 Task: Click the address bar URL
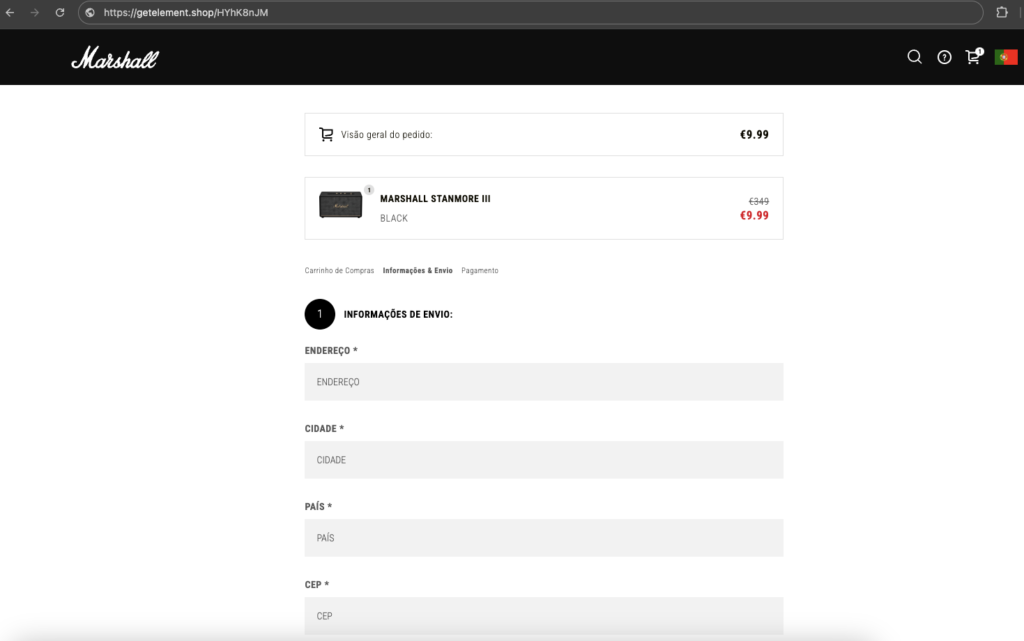[x=185, y=12]
